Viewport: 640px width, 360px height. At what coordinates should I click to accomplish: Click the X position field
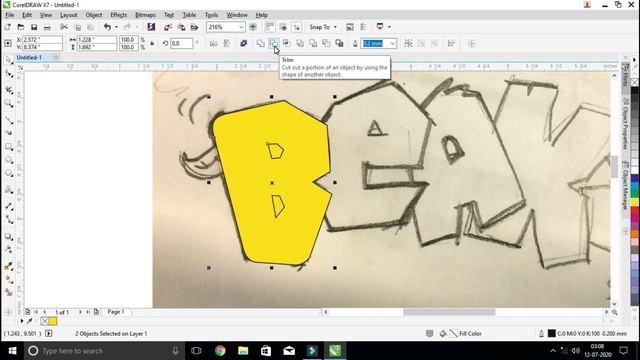tap(42, 40)
